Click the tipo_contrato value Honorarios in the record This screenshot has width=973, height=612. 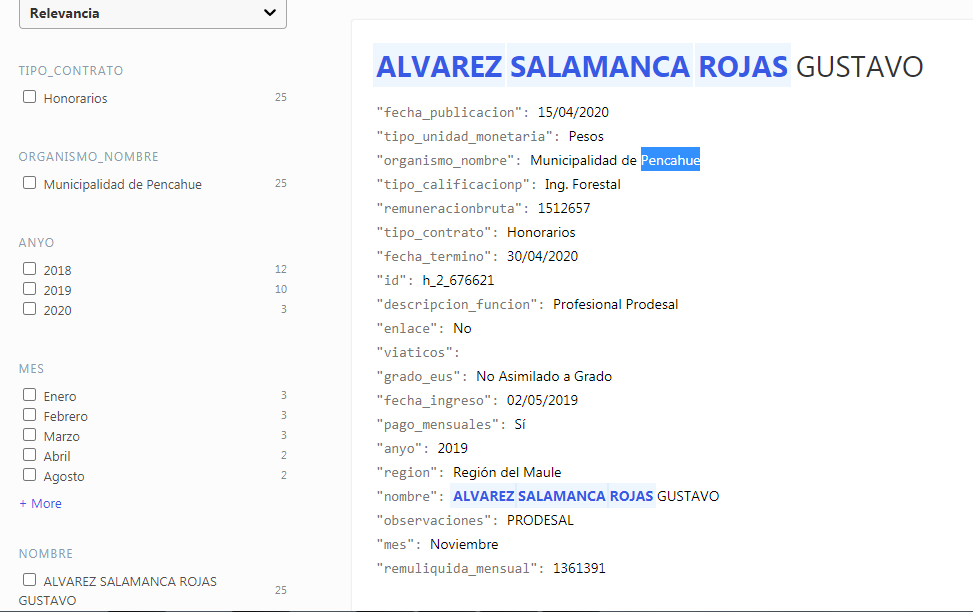coord(541,233)
